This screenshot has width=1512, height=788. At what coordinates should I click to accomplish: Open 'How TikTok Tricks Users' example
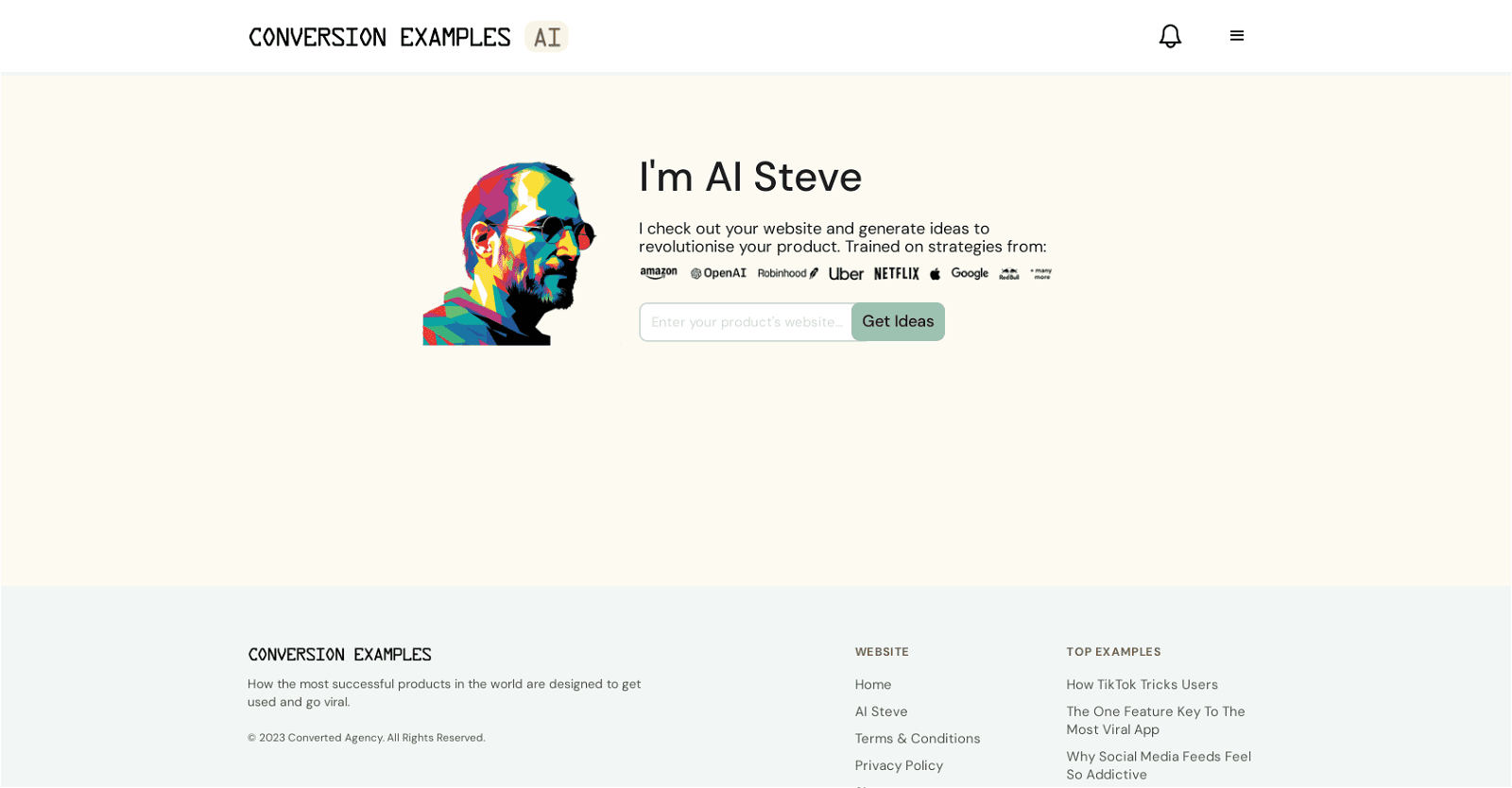point(1142,684)
